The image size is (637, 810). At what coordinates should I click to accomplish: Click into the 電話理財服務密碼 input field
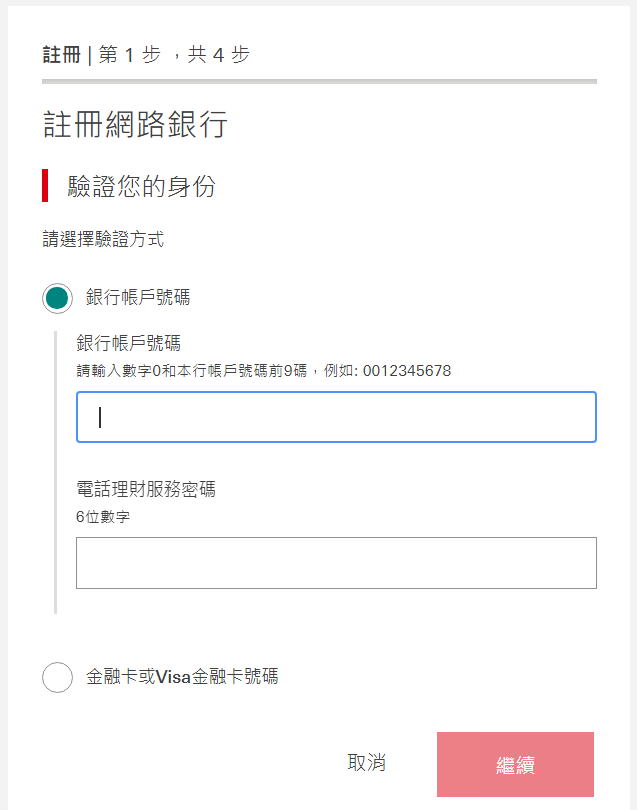coord(336,563)
